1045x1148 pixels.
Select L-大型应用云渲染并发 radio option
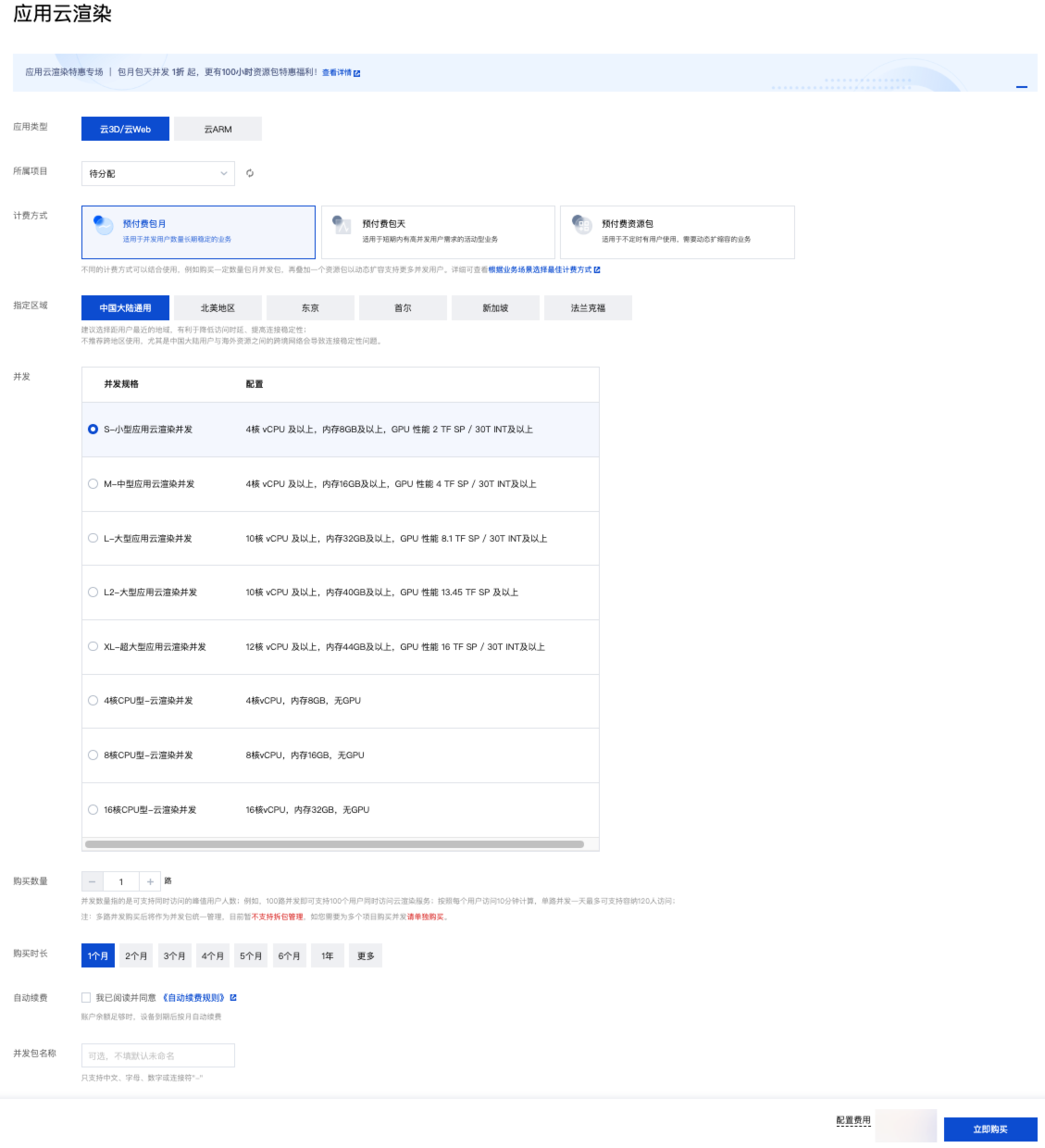93,538
